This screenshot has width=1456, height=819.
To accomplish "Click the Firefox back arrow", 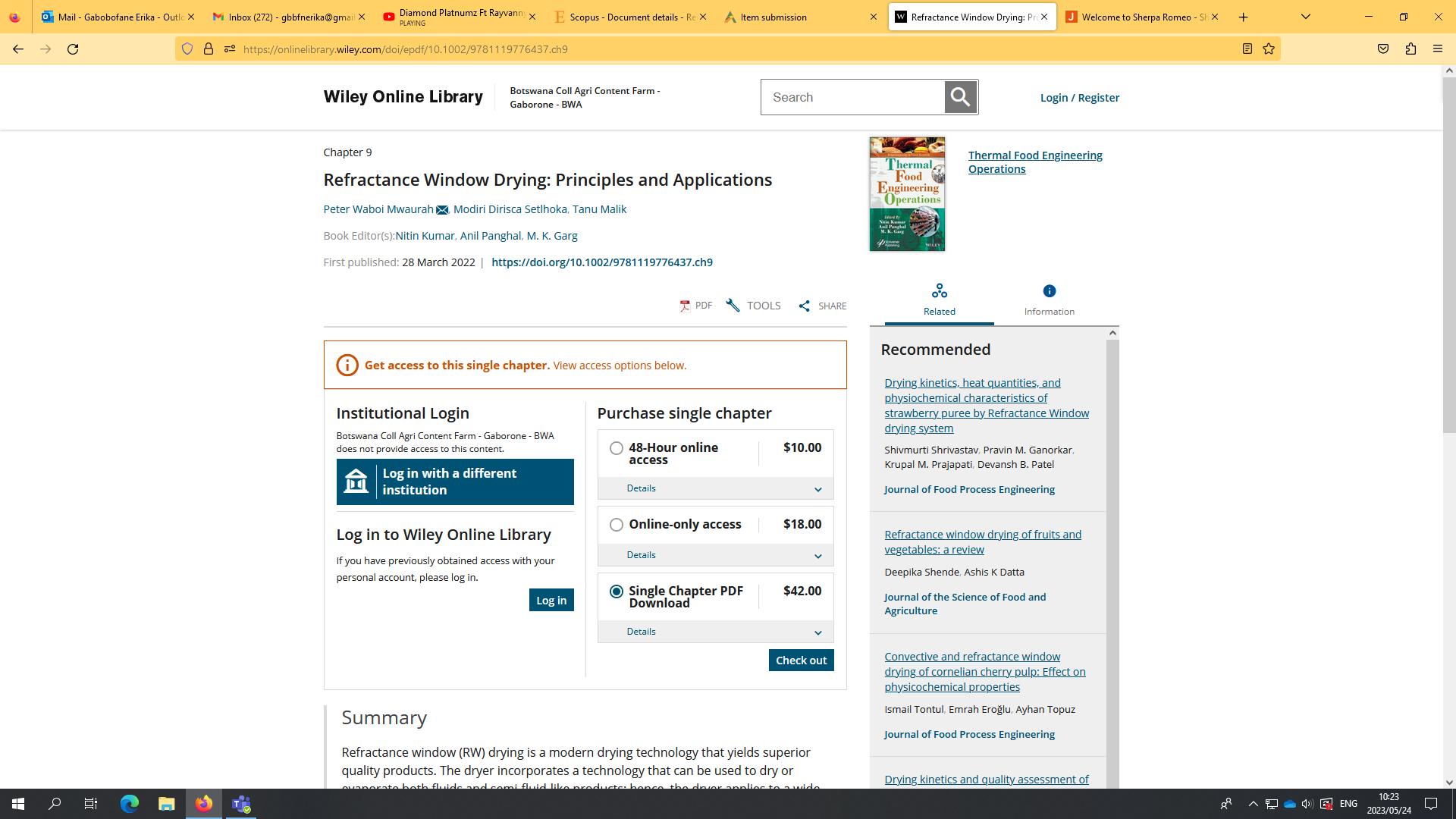I will point(18,49).
